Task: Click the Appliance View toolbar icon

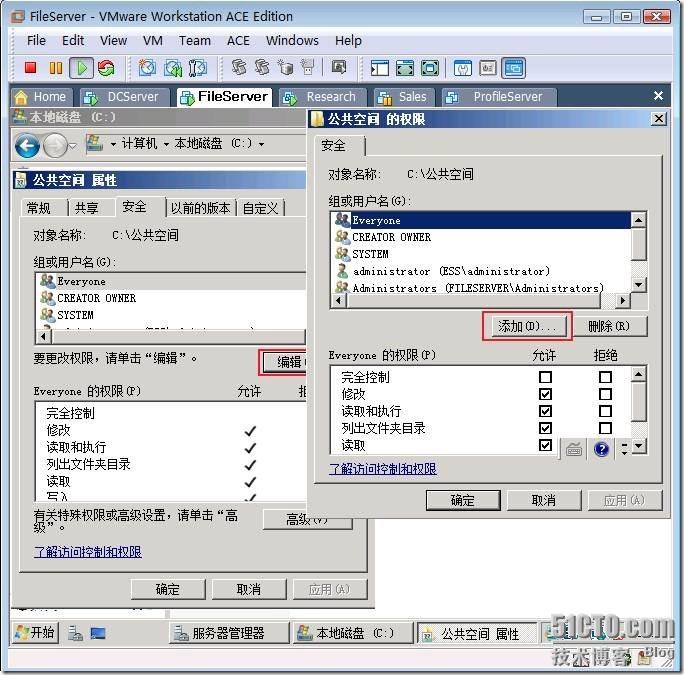Action: click(x=488, y=68)
